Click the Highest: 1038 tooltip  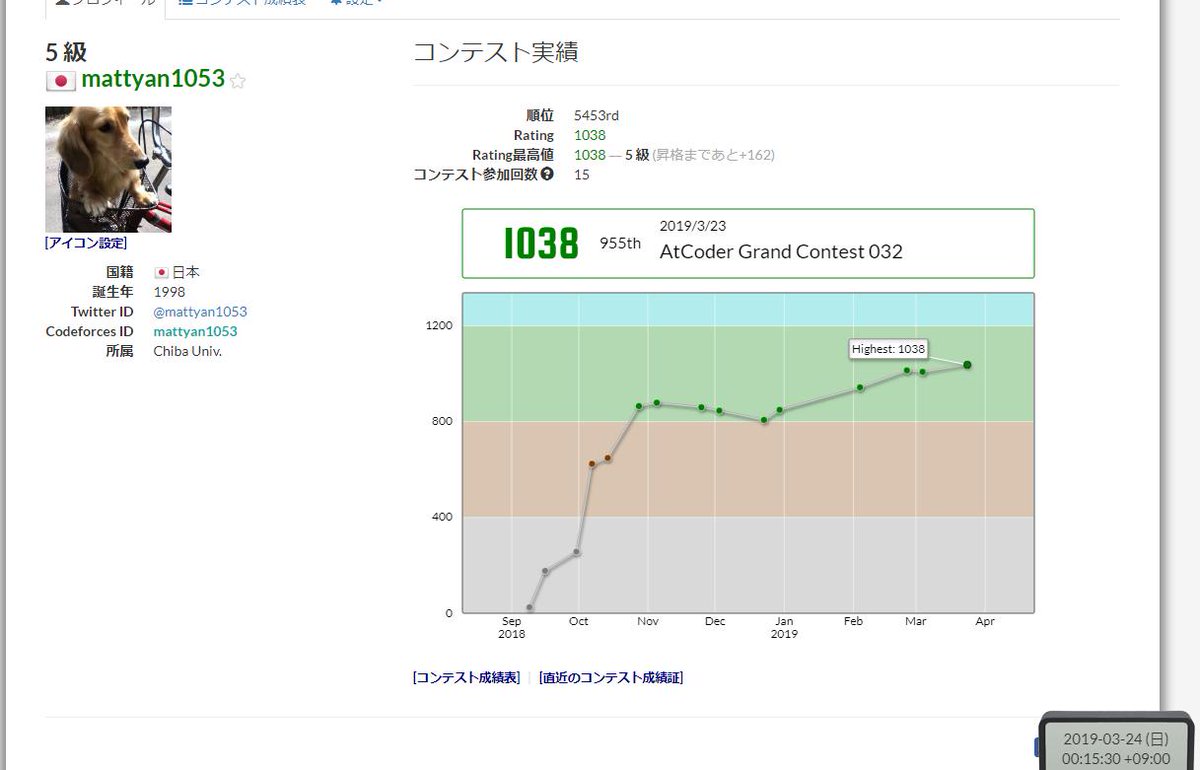887,349
